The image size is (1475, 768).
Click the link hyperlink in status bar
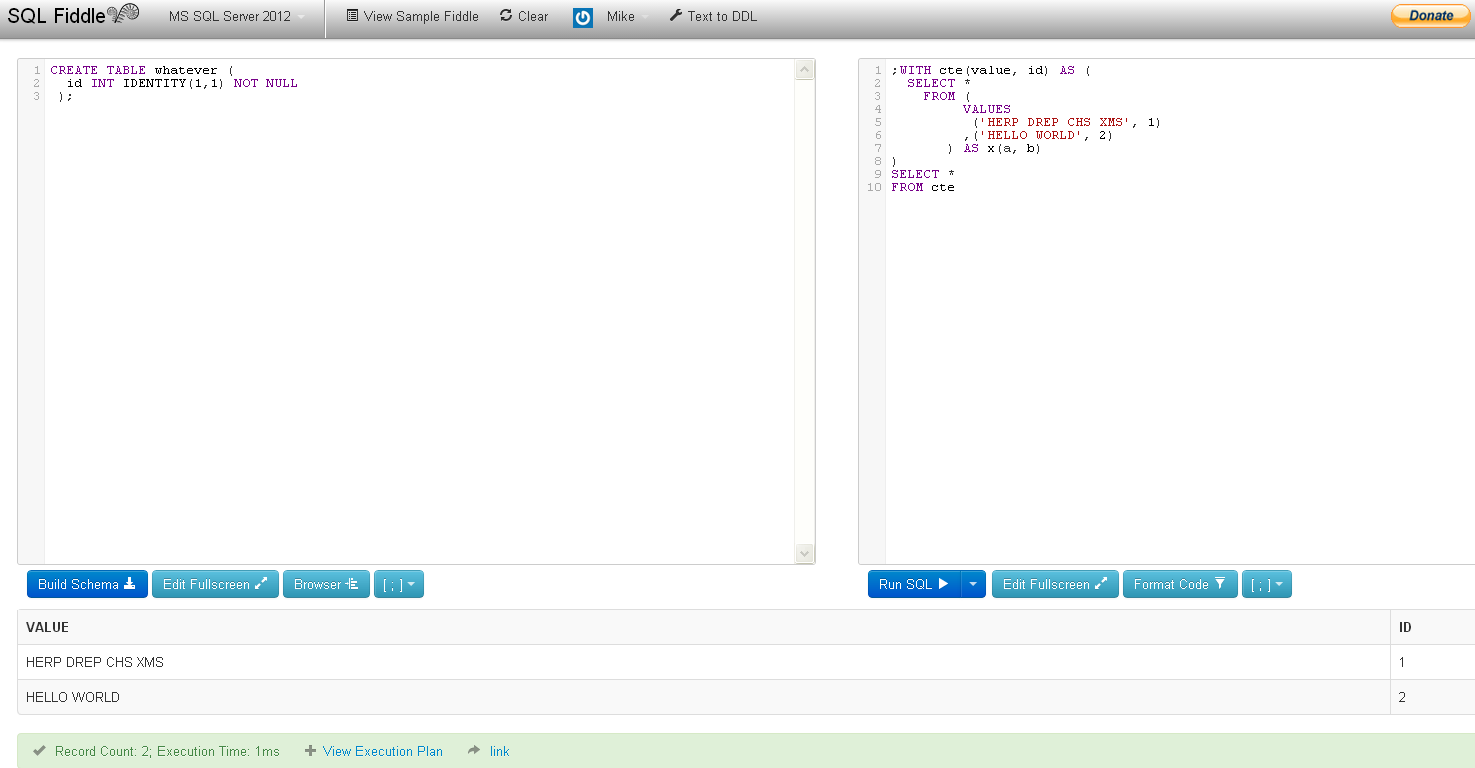499,751
